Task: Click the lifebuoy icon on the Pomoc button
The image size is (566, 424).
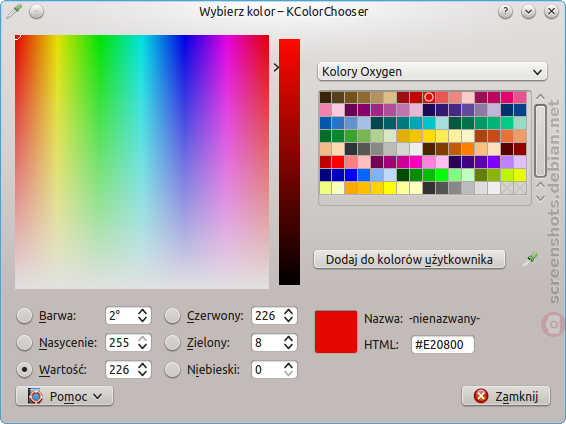Action: 35,396
